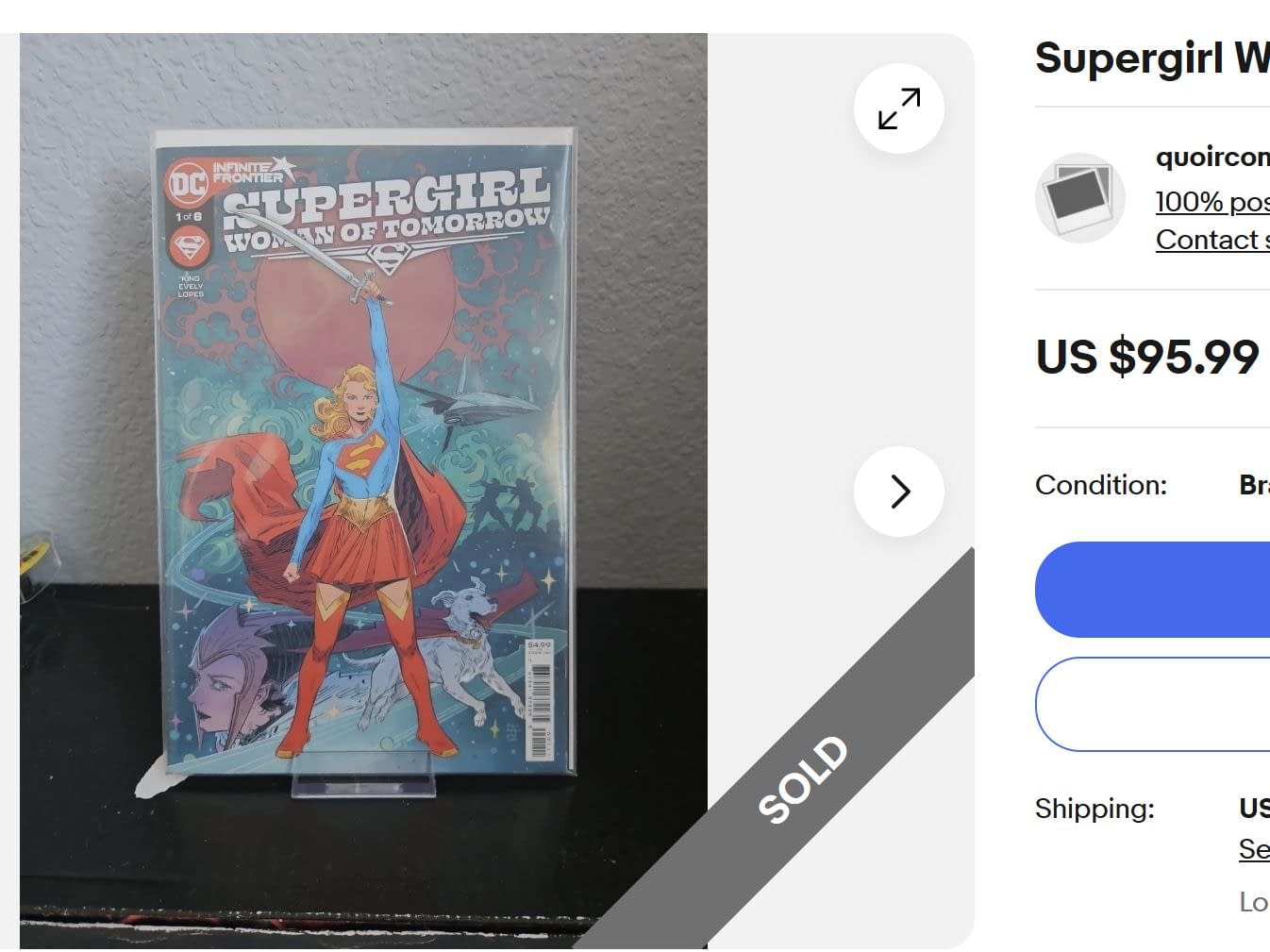Screen dimensions: 1270x952
Task: Click the Contact seller link
Action: pos(1212,240)
